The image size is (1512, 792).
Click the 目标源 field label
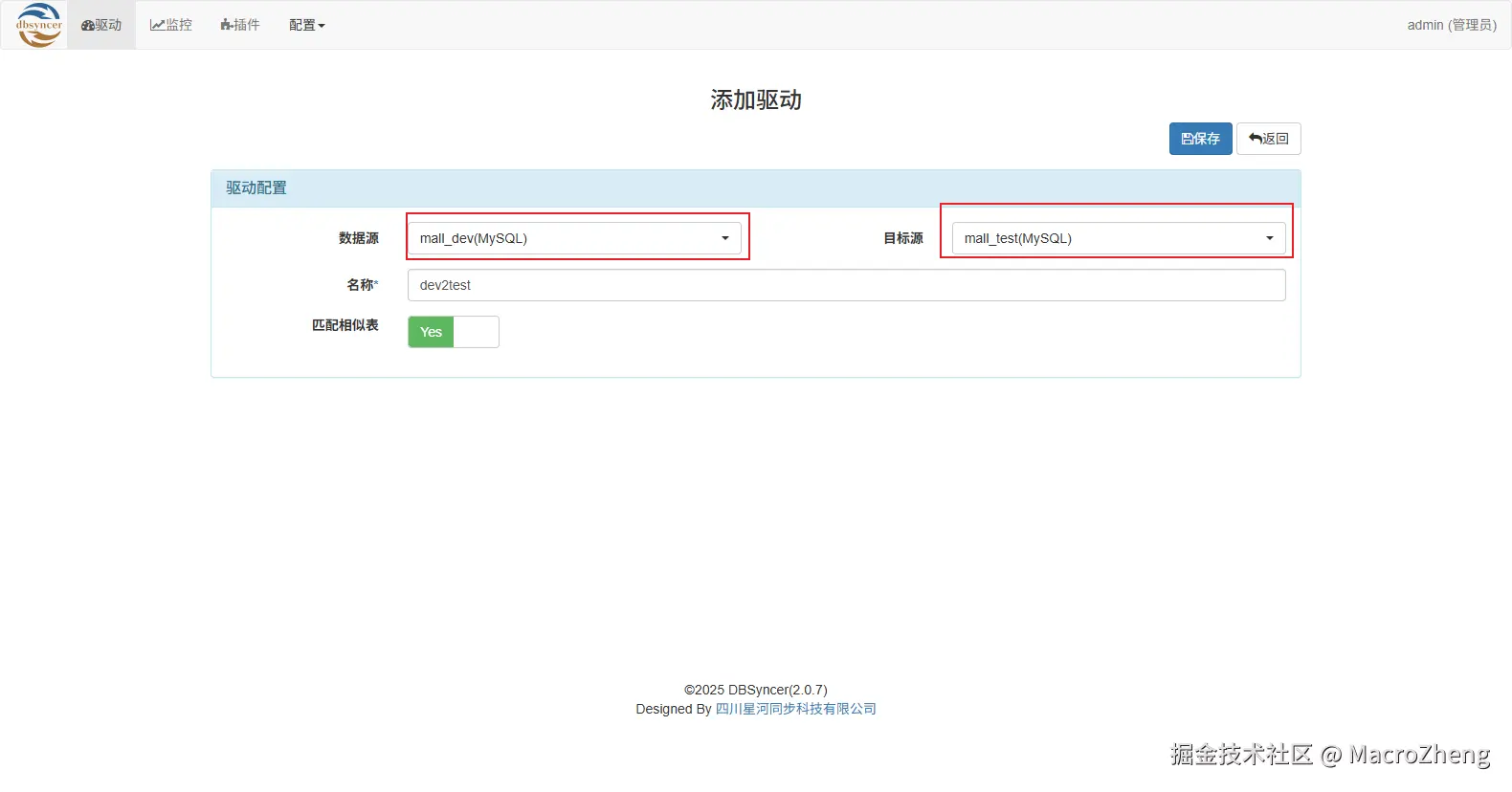[x=903, y=238]
